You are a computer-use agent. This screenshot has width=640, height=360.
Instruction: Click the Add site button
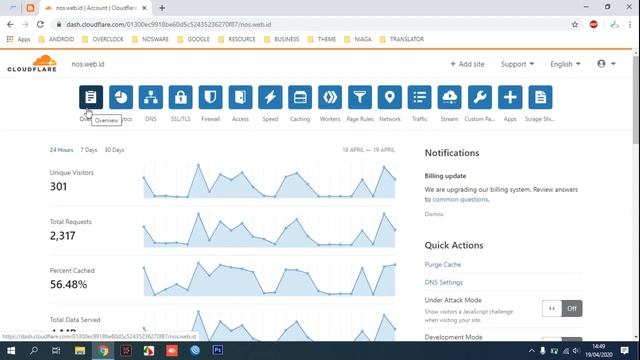click(467, 64)
